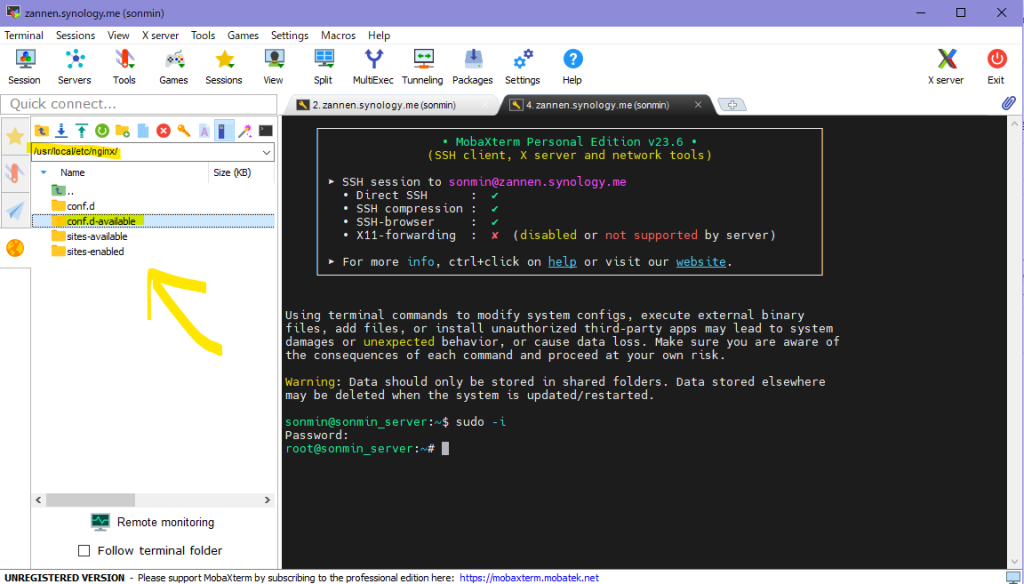Image resolution: width=1024 pixels, height=584 pixels.
Task: Launch the X server button
Action: [x=946, y=66]
